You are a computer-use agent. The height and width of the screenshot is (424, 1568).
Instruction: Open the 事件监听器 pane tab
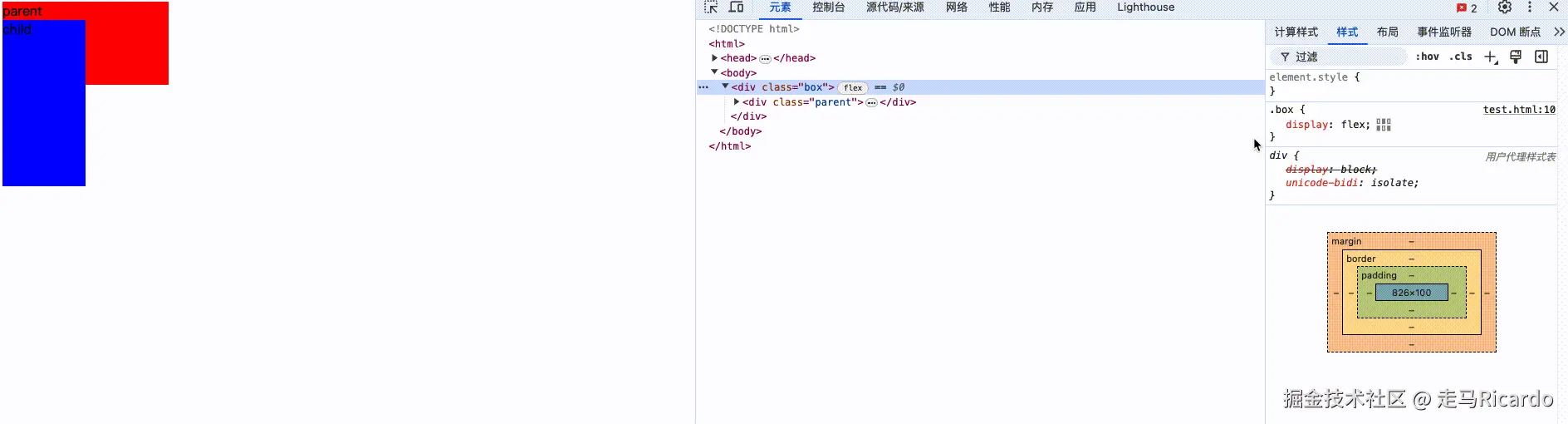1444,32
